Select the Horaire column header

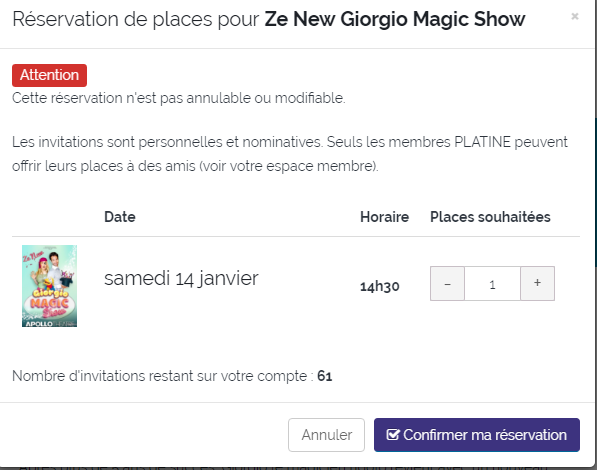coord(385,217)
